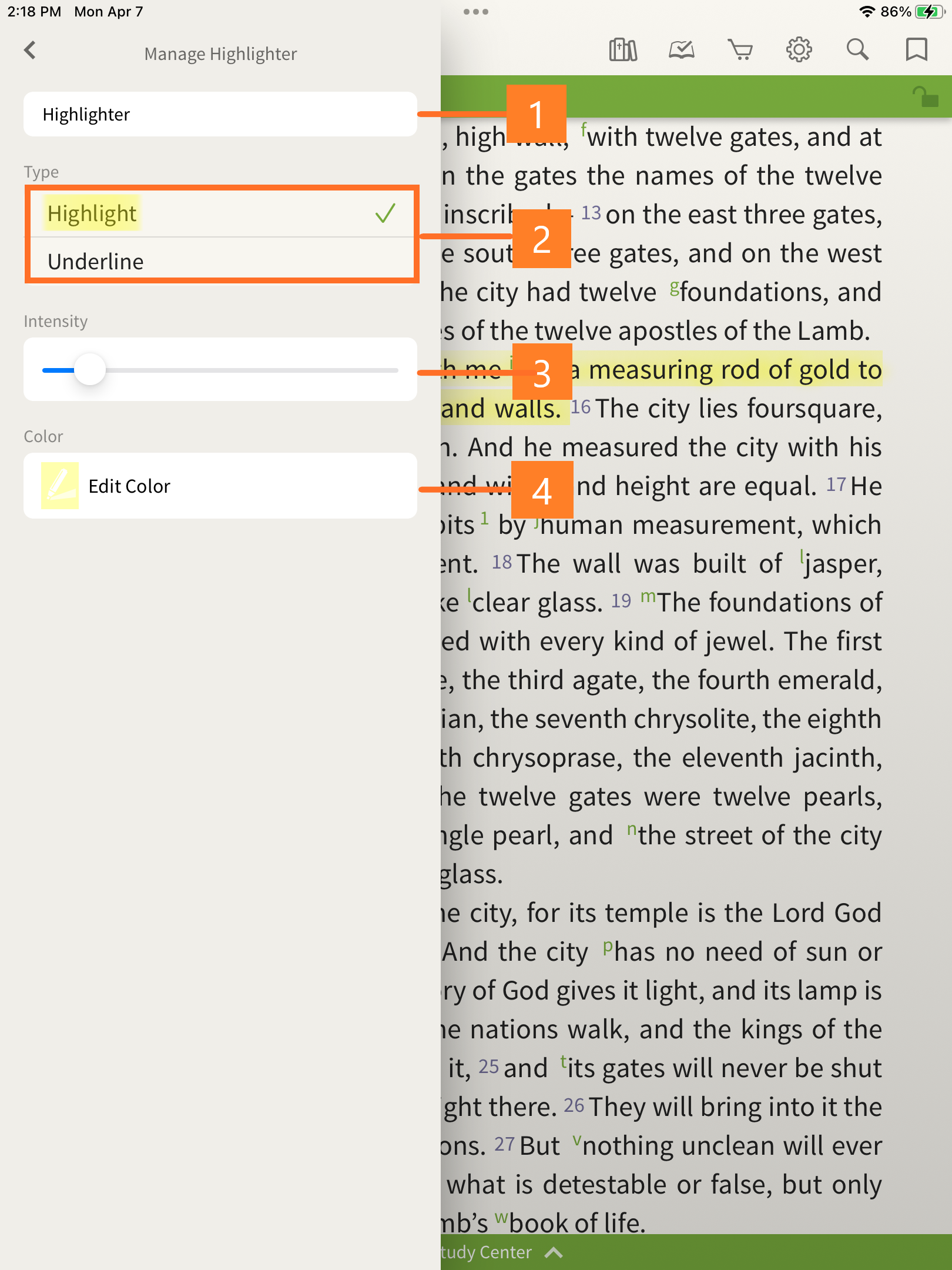This screenshot has width=952, height=1270.
Task: Tap the bookmark icon
Action: pos(917,50)
